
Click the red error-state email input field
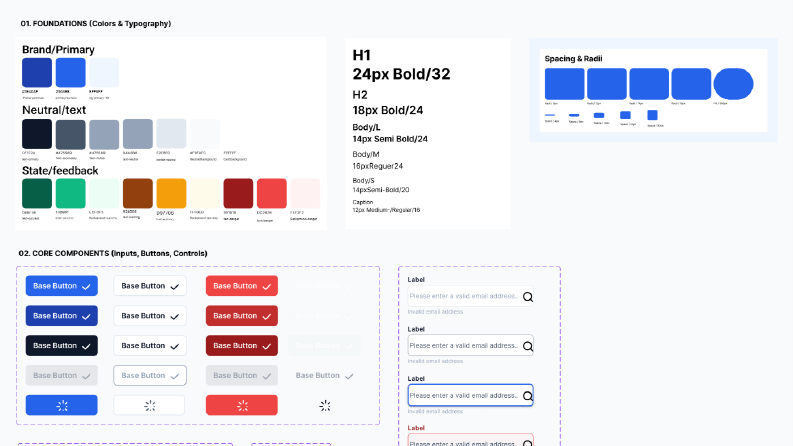(470, 439)
